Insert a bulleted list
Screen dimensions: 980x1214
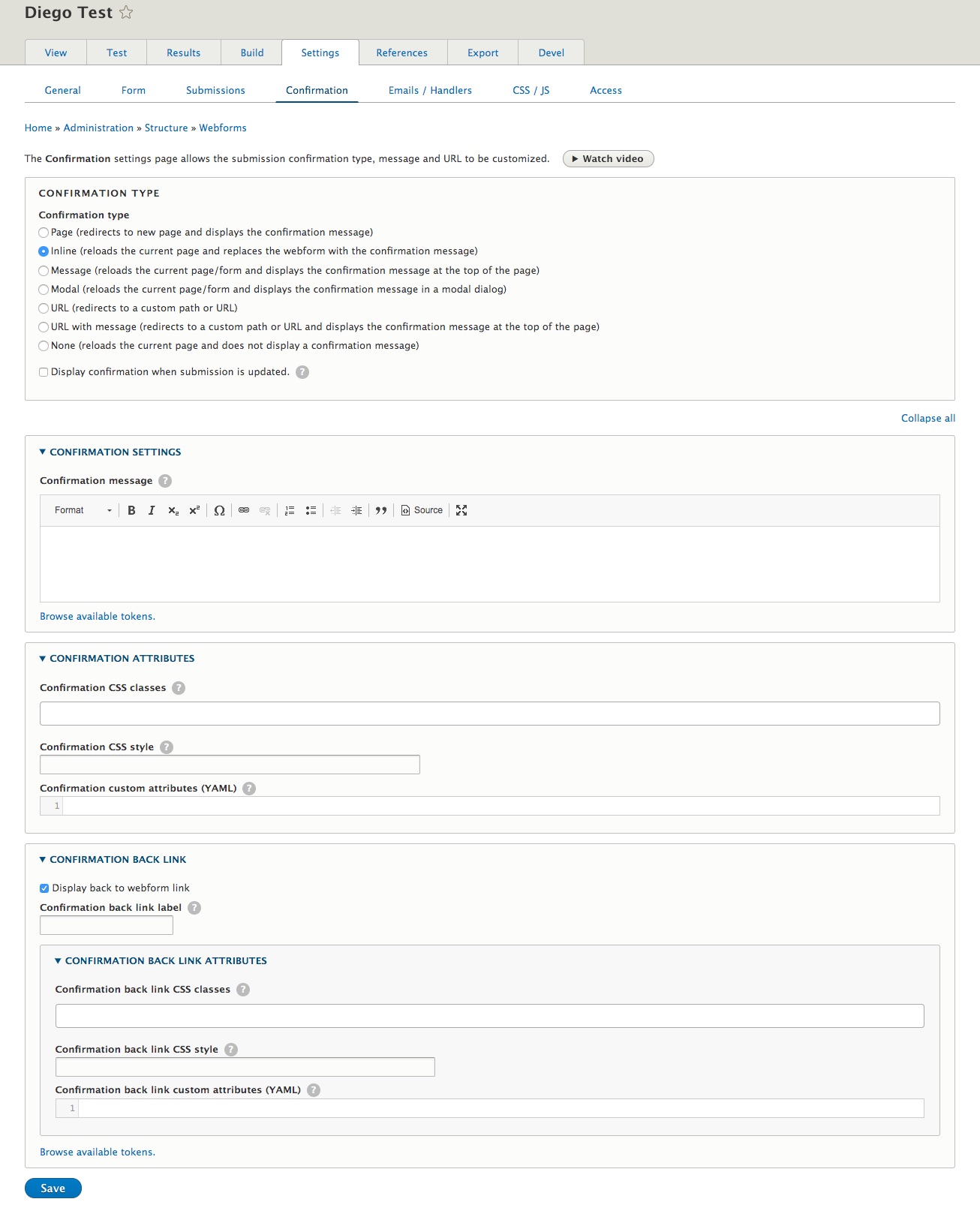311,510
